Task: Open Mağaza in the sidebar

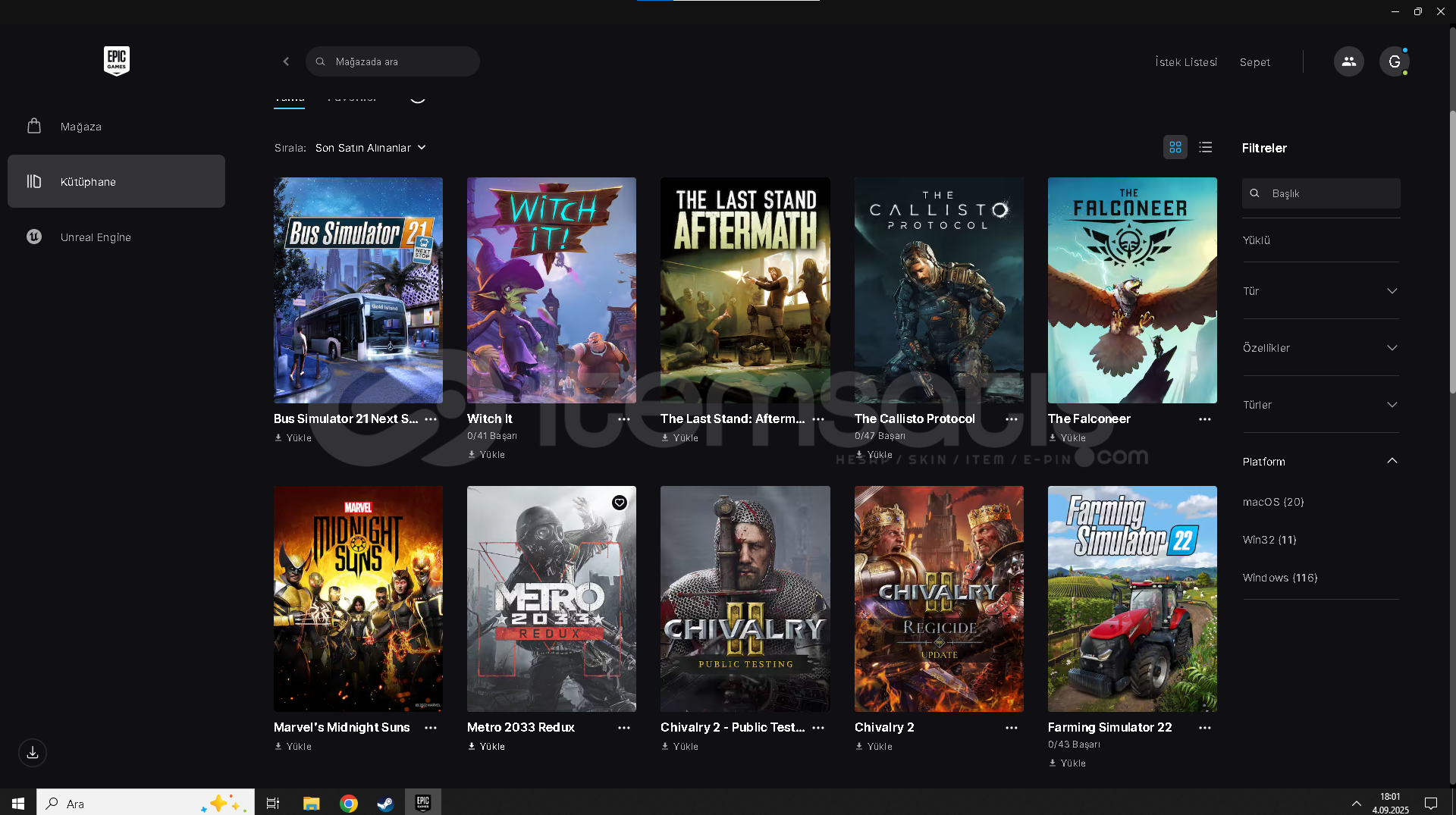Action: pos(116,127)
